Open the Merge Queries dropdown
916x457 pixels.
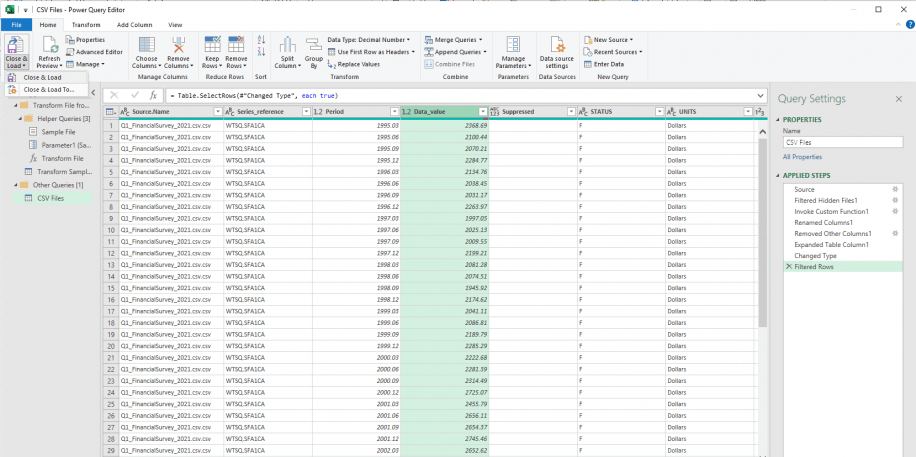[454, 40]
